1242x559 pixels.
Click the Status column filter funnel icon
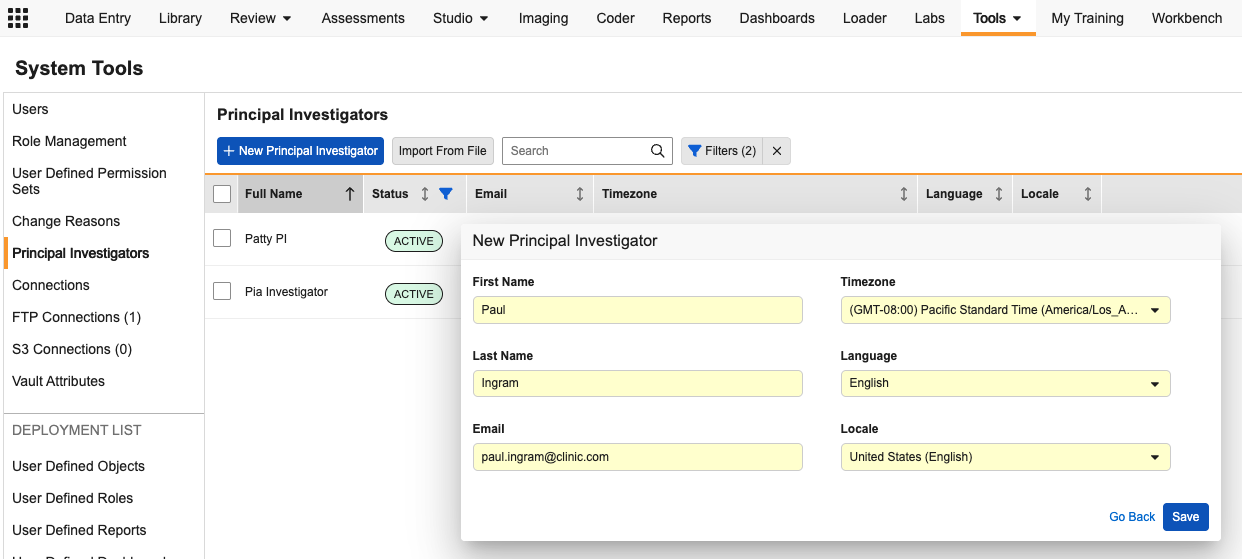tap(446, 194)
